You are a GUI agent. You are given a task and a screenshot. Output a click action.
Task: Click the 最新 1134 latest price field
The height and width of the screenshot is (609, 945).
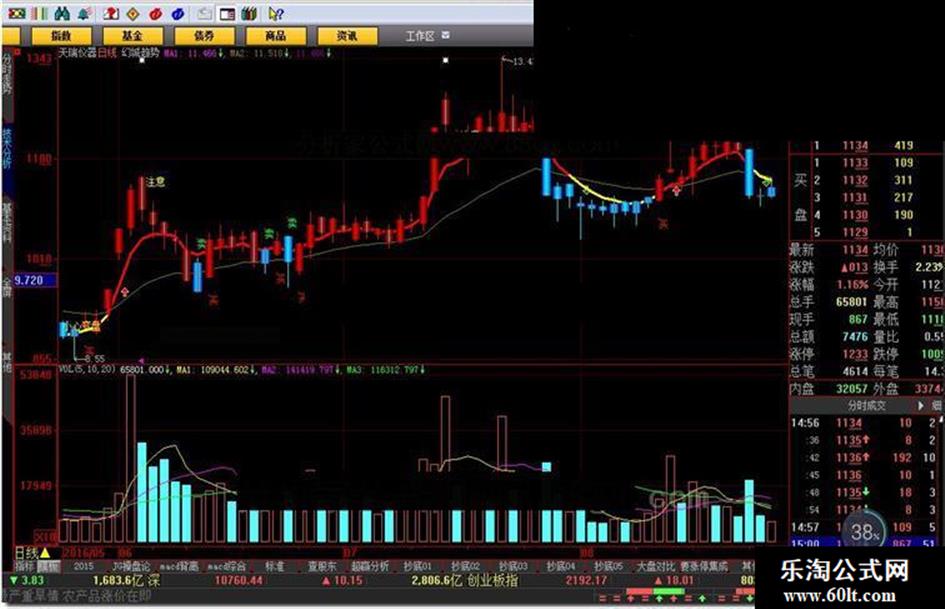click(x=829, y=250)
